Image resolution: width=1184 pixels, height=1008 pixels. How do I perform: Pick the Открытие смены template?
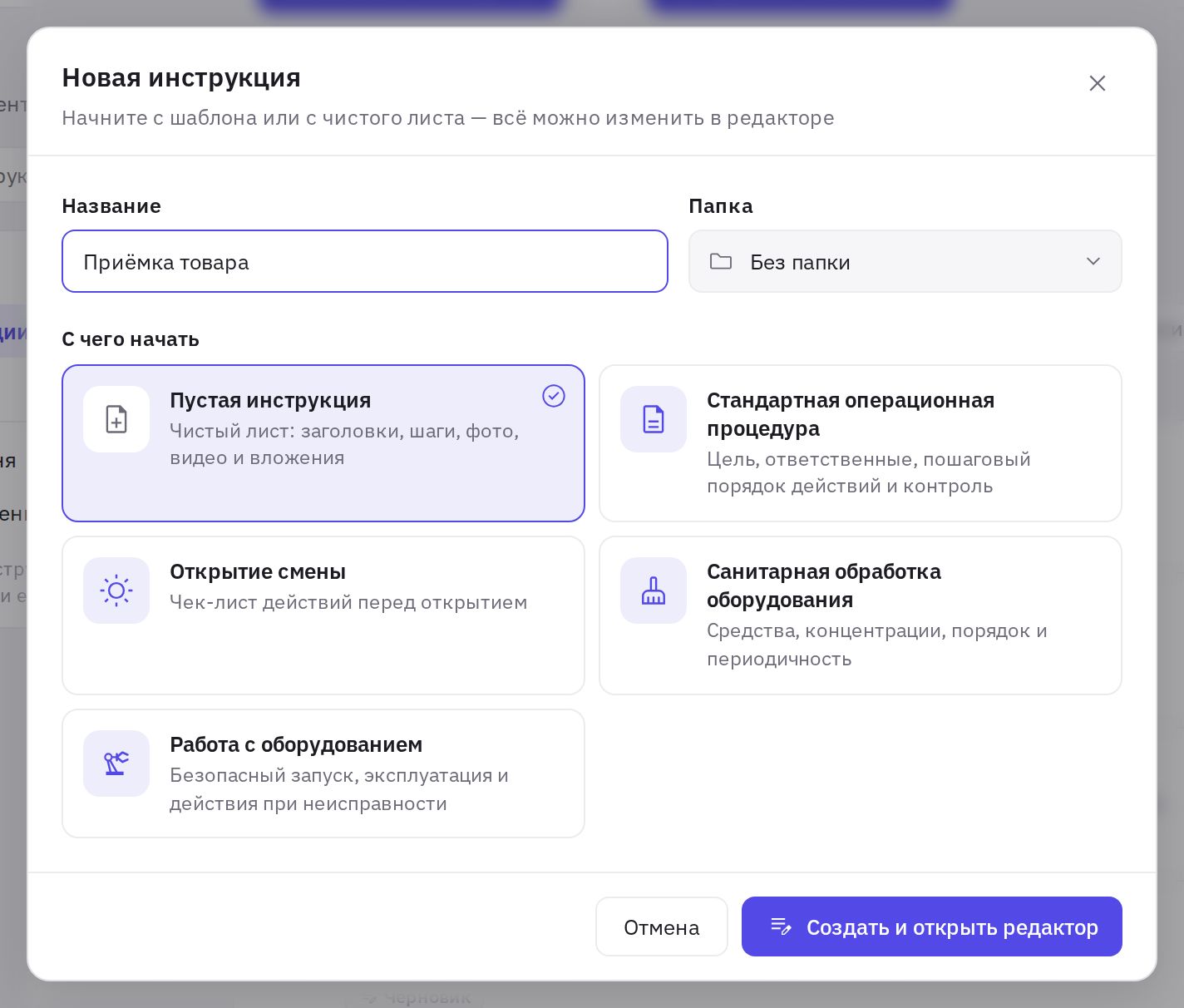tap(323, 615)
